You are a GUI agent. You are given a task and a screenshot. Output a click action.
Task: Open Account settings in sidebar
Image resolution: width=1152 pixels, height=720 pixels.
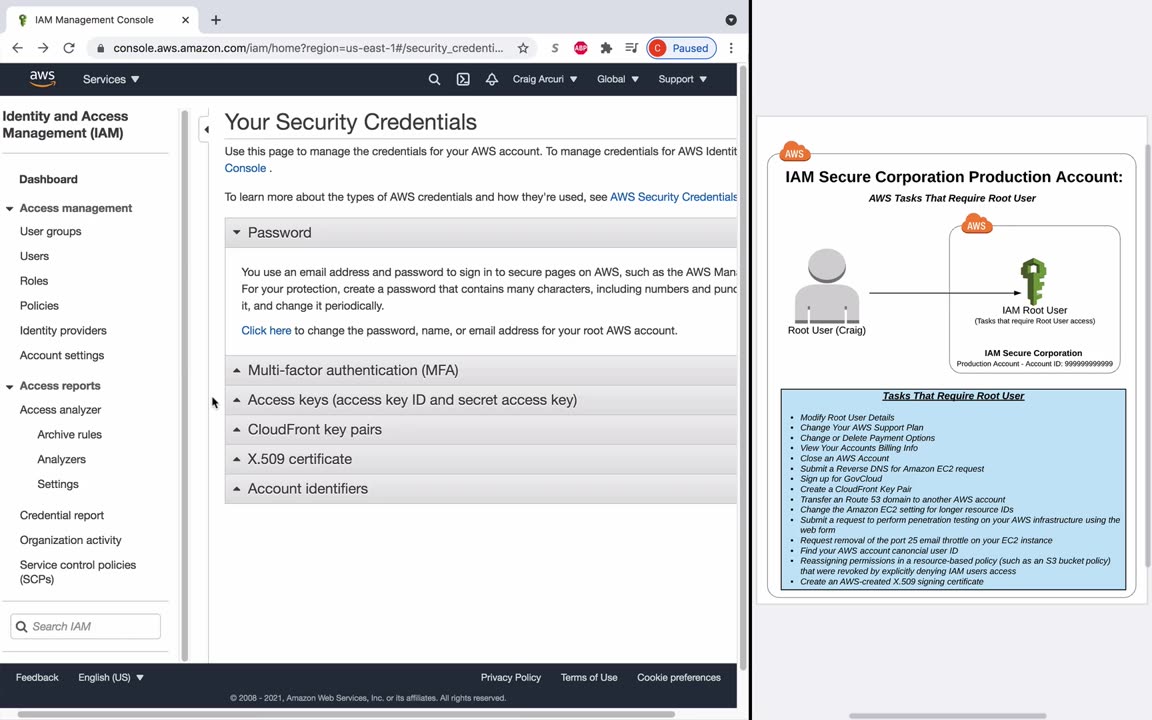tap(62, 356)
